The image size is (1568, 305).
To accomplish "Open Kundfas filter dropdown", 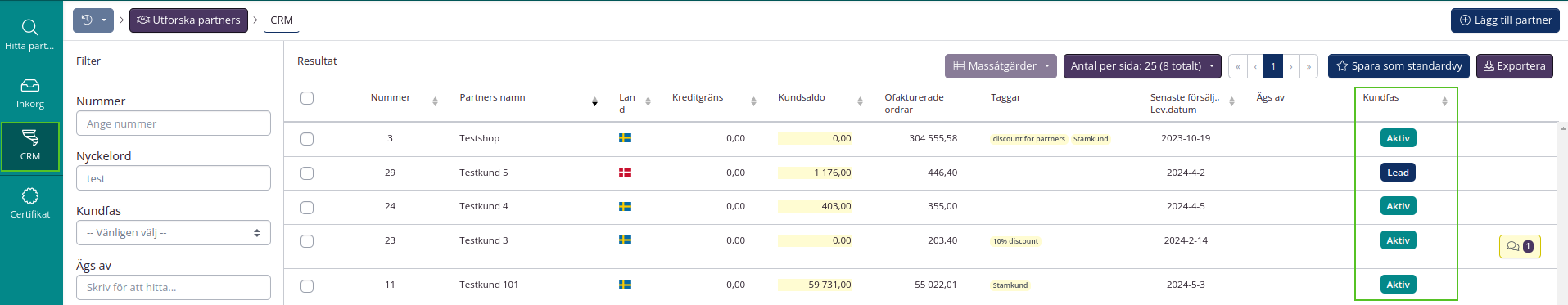I will point(174,233).
